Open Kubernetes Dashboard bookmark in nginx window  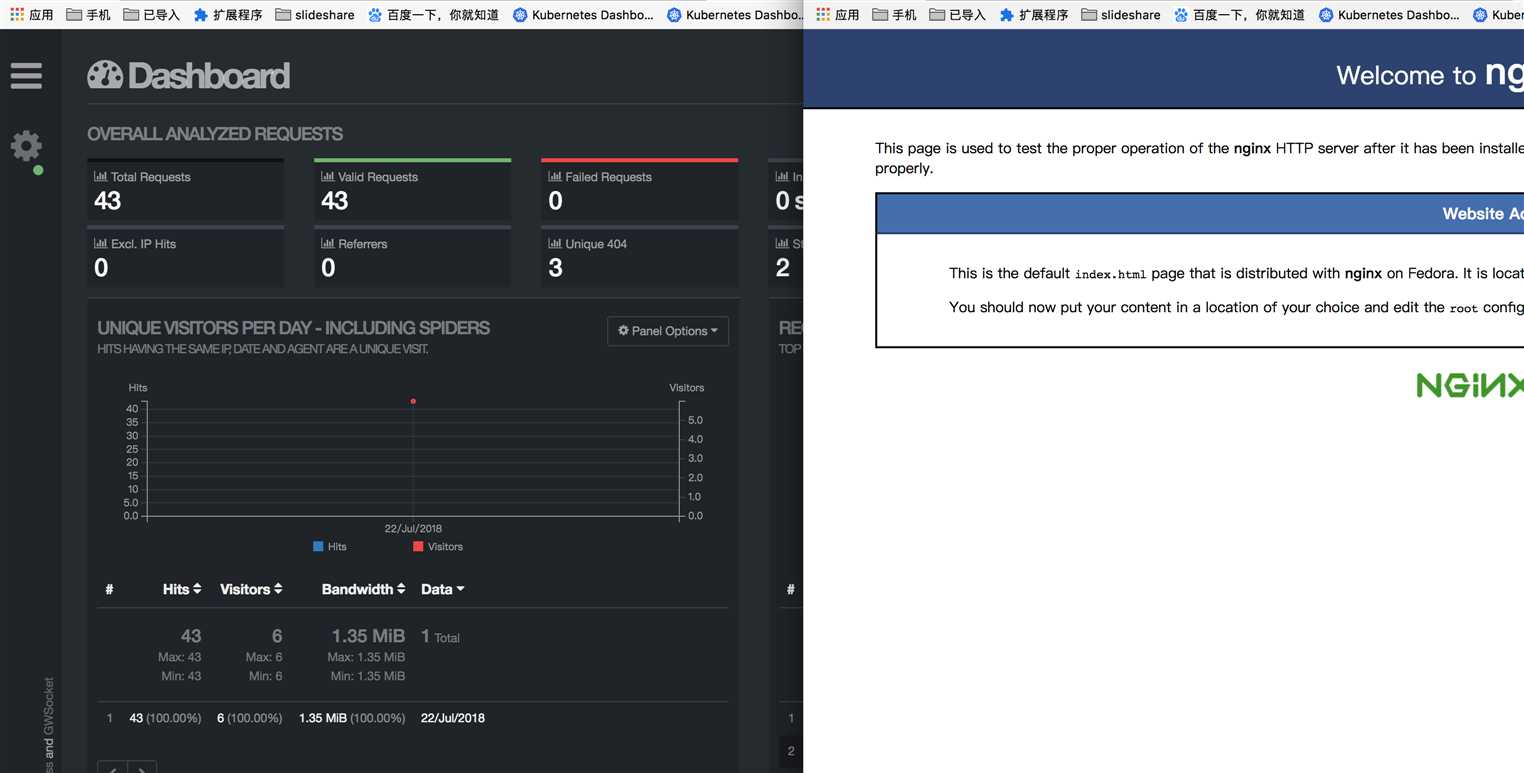1388,15
